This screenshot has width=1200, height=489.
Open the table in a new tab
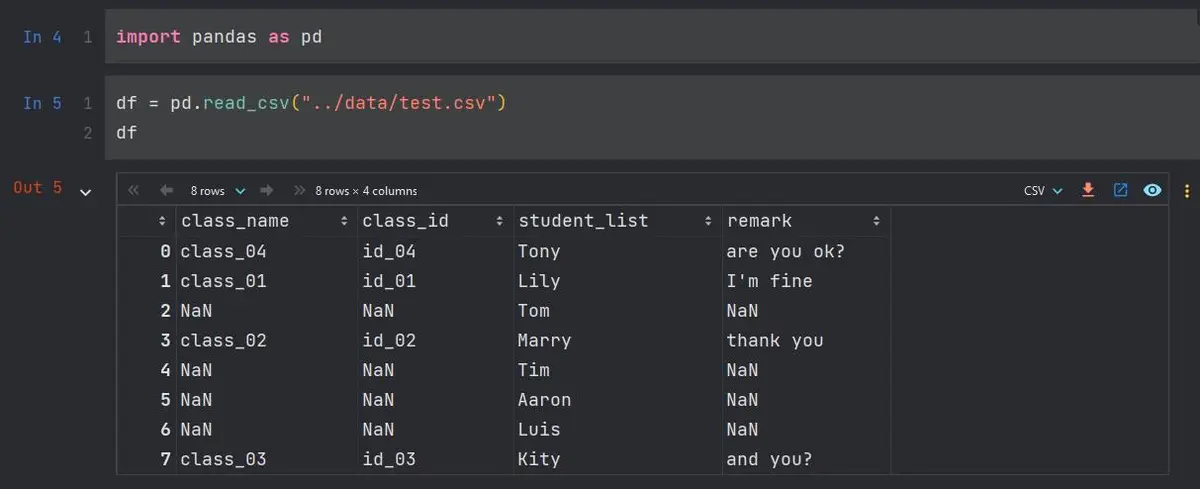click(x=1120, y=190)
